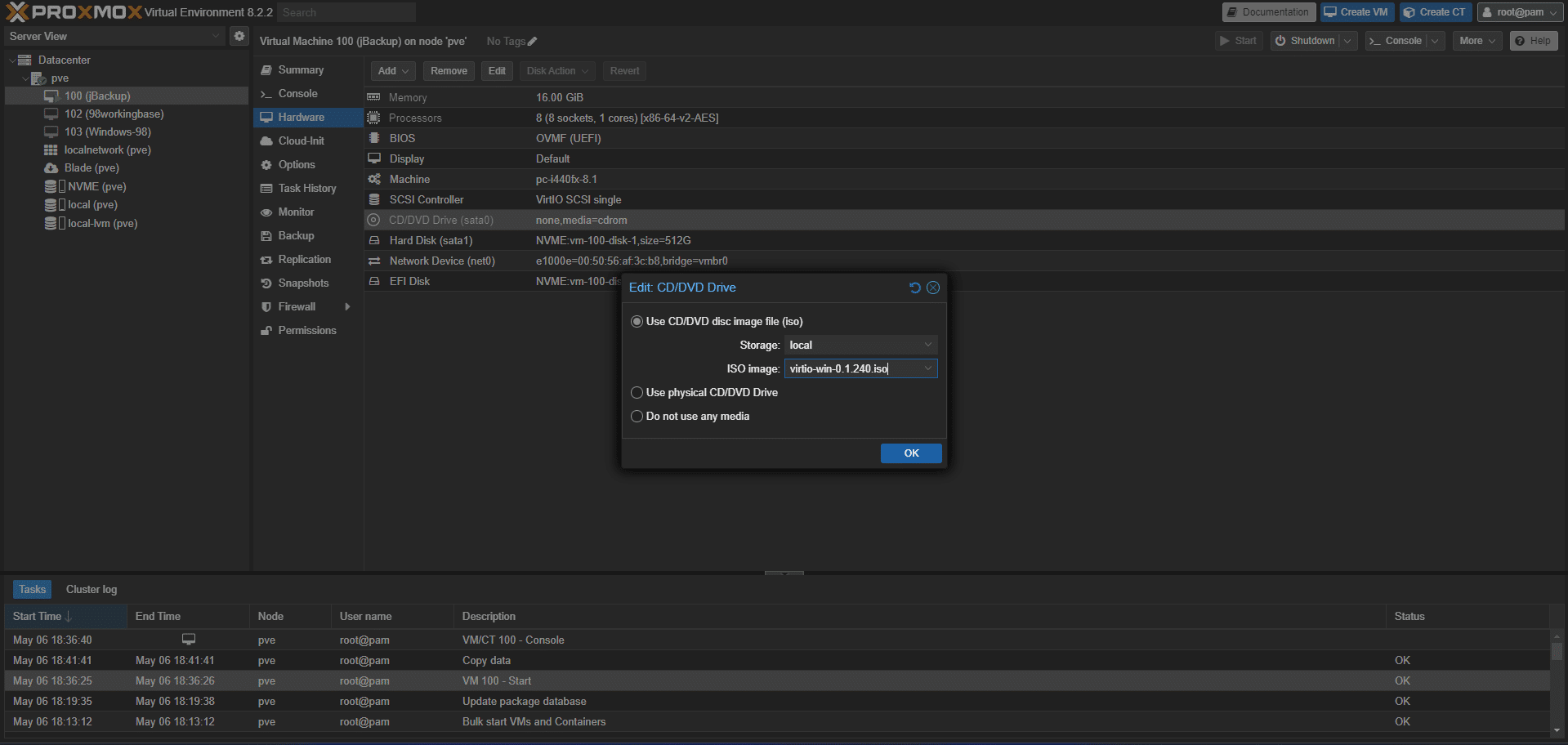Viewport: 1568px width, 745px height.
Task: Open root@pam user menu
Action: pos(1521,12)
